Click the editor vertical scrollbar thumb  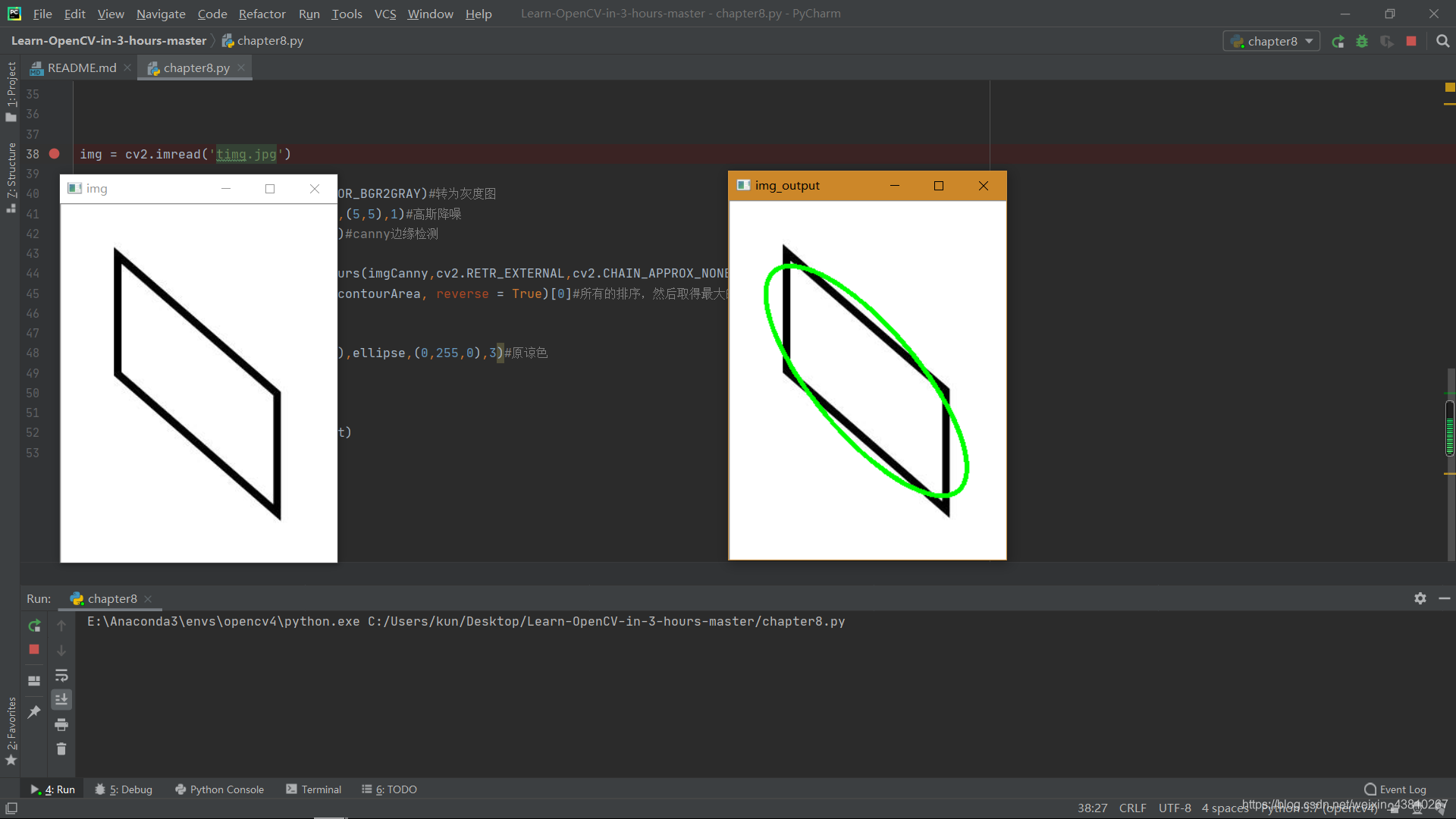click(x=1449, y=428)
